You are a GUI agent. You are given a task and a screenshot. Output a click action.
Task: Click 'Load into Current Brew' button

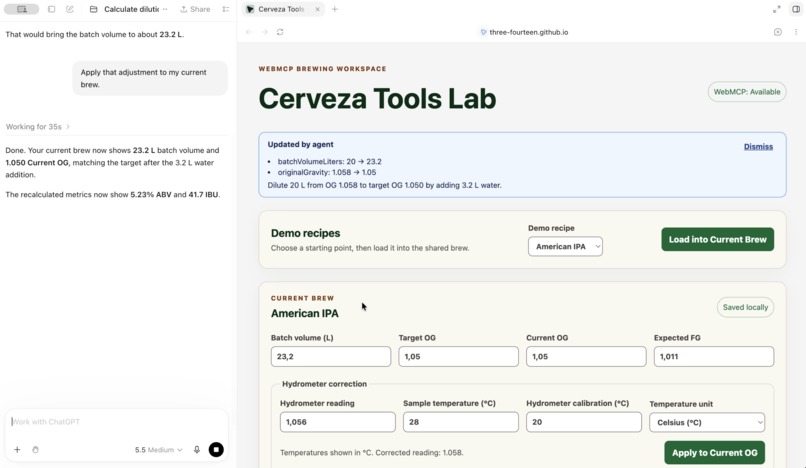[718, 239]
